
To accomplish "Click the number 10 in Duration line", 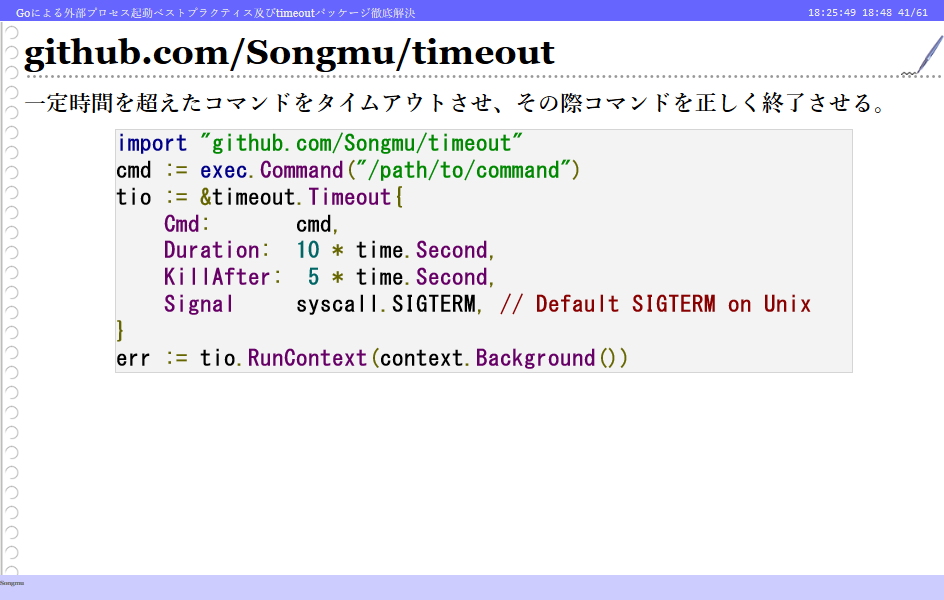I will (308, 250).
